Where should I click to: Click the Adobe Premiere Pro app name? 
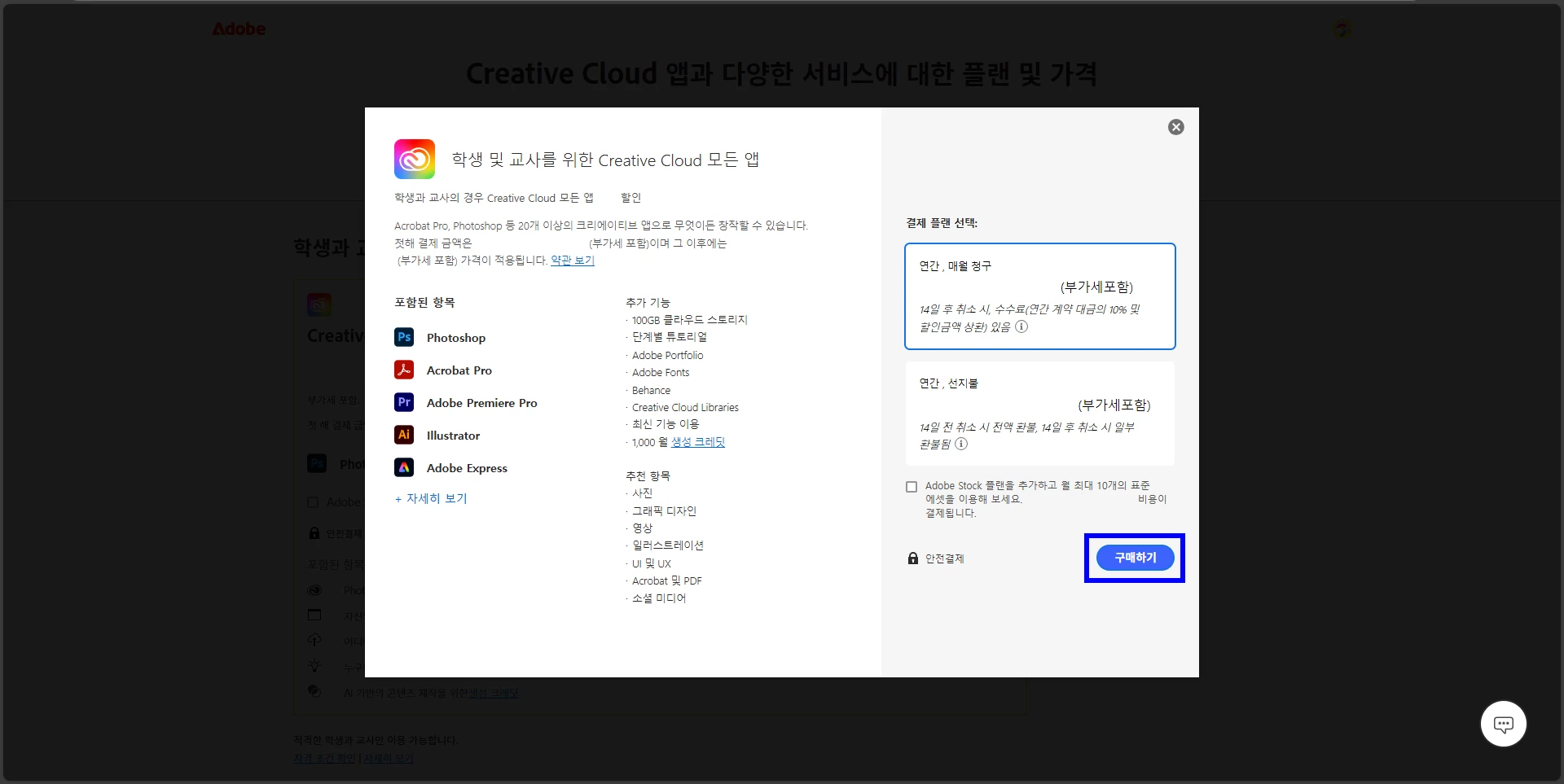point(482,403)
